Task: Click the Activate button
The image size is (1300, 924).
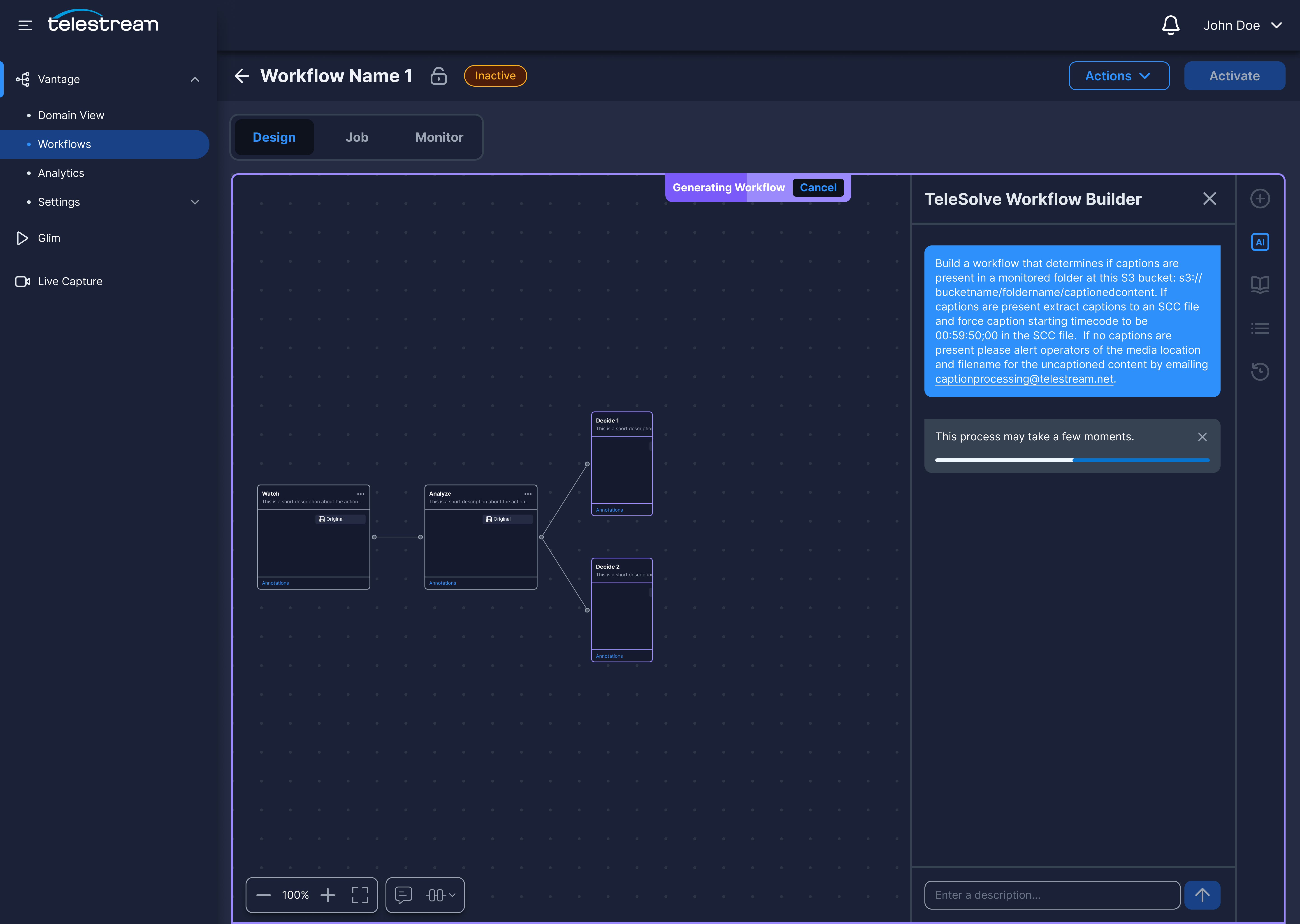Action: (1235, 76)
